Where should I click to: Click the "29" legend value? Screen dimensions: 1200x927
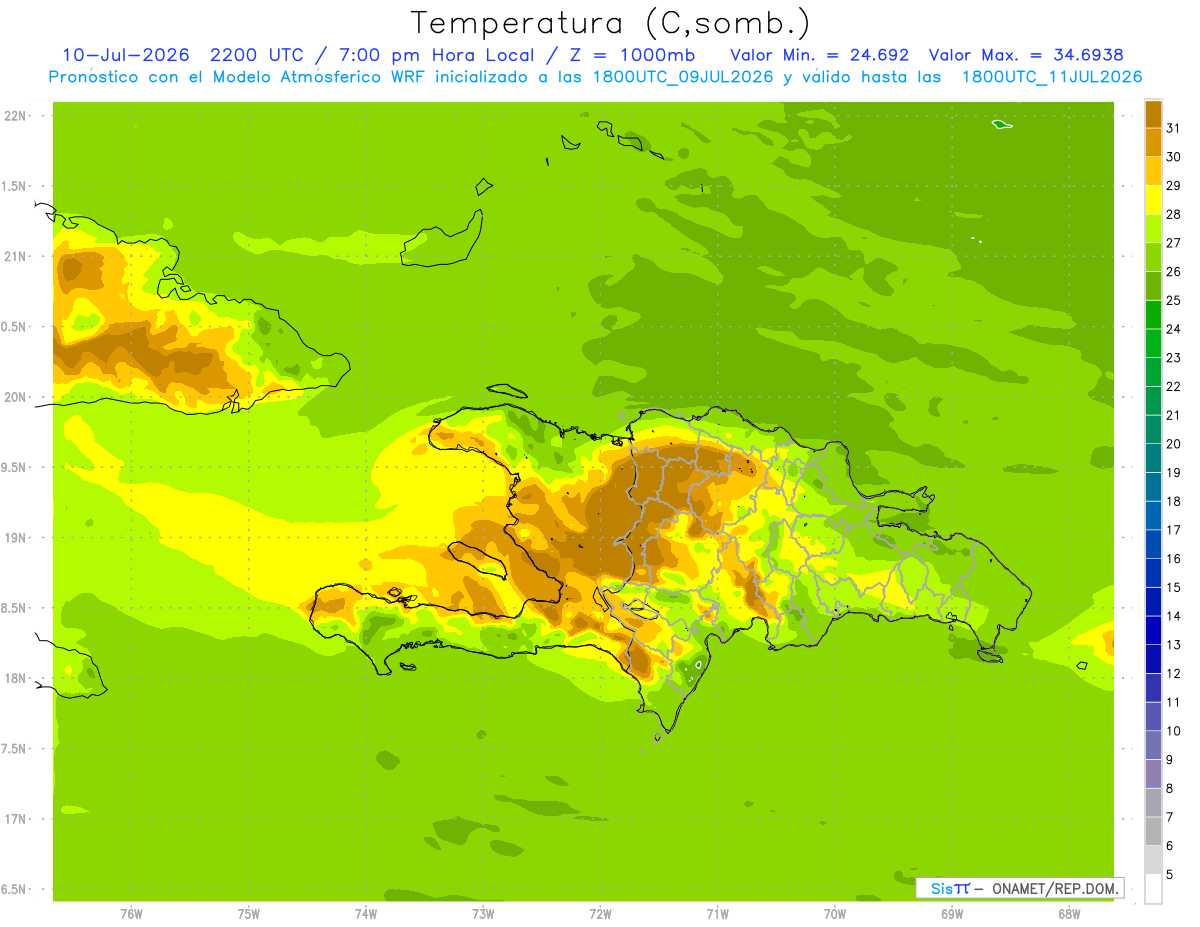pos(1174,186)
